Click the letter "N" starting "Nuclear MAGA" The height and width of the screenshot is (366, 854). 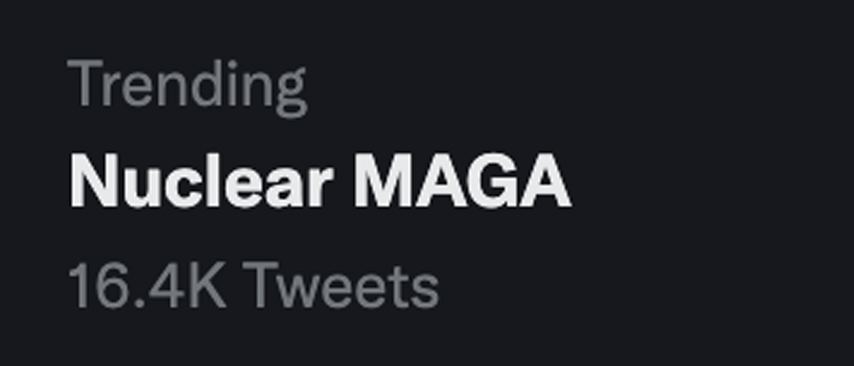[93, 180]
